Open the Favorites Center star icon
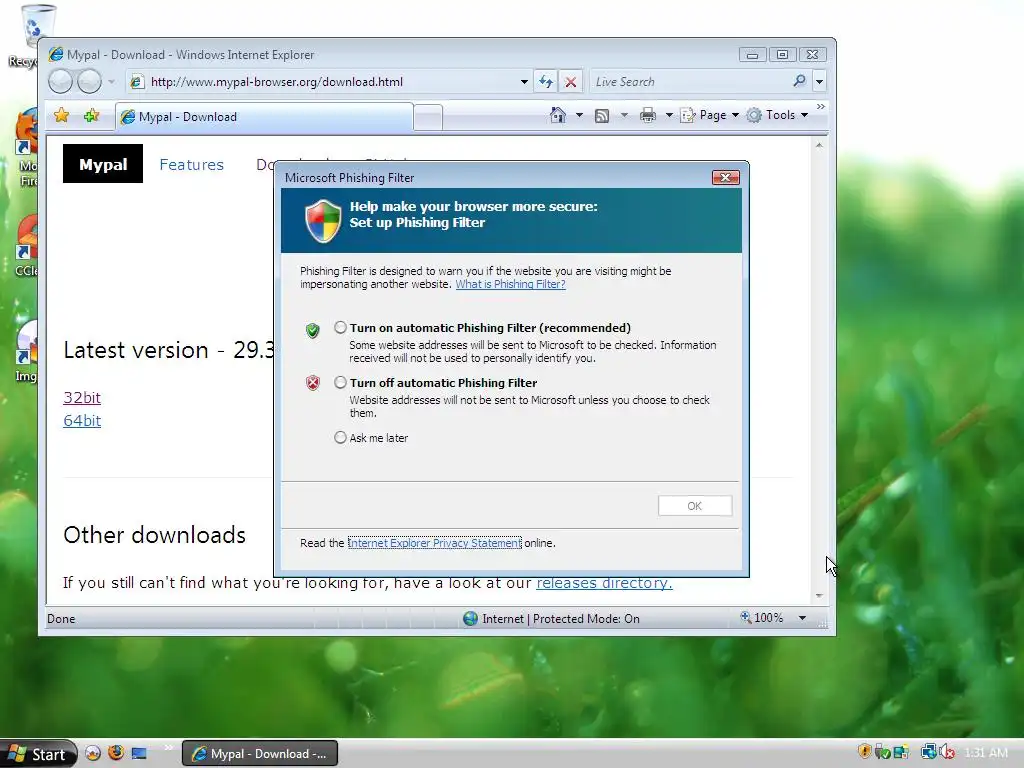Viewport: 1024px width, 768px height. (61, 116)
